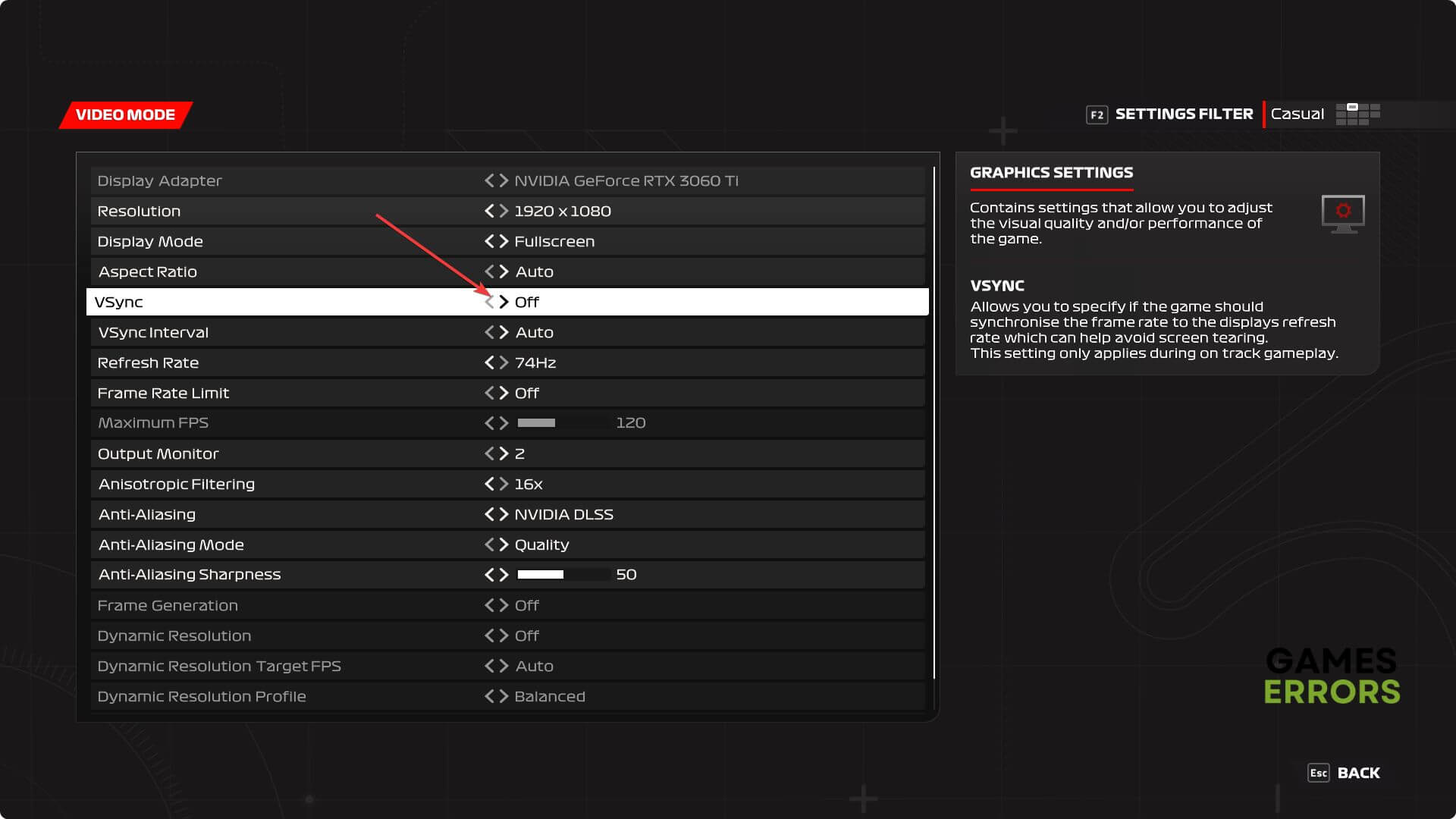
Task: Click the left arrow for Resolution
Action: (x=489, y=211)
